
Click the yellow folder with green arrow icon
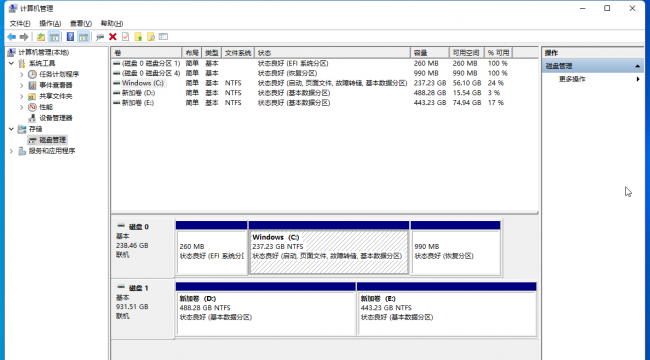click(138, 37)
